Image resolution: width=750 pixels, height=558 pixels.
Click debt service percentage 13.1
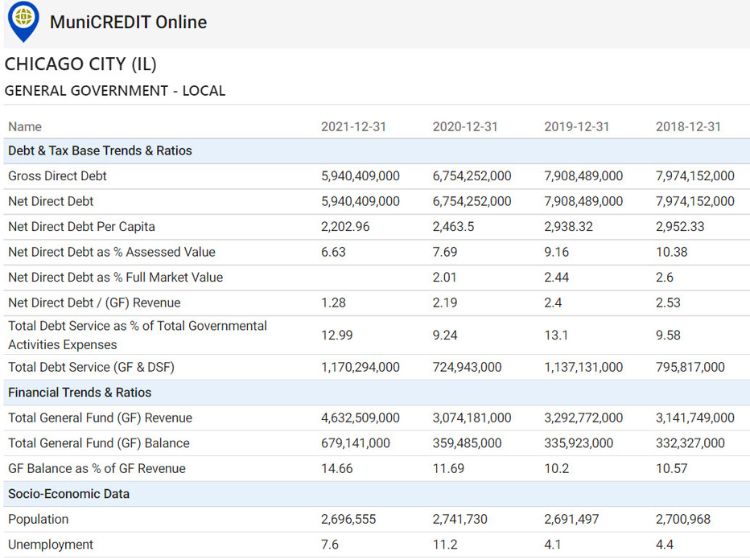tap(556, 335)
